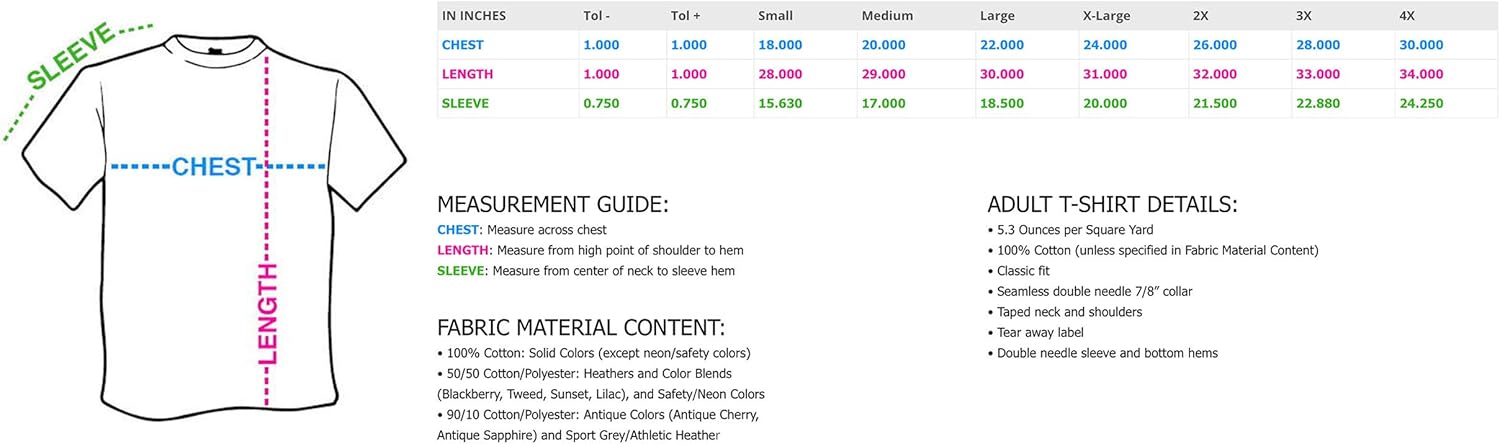Viewport: 1500px width, 444px height.
Task: Choose the X-Large column header
Action: pyautogui.click(x=1107, y=16)
